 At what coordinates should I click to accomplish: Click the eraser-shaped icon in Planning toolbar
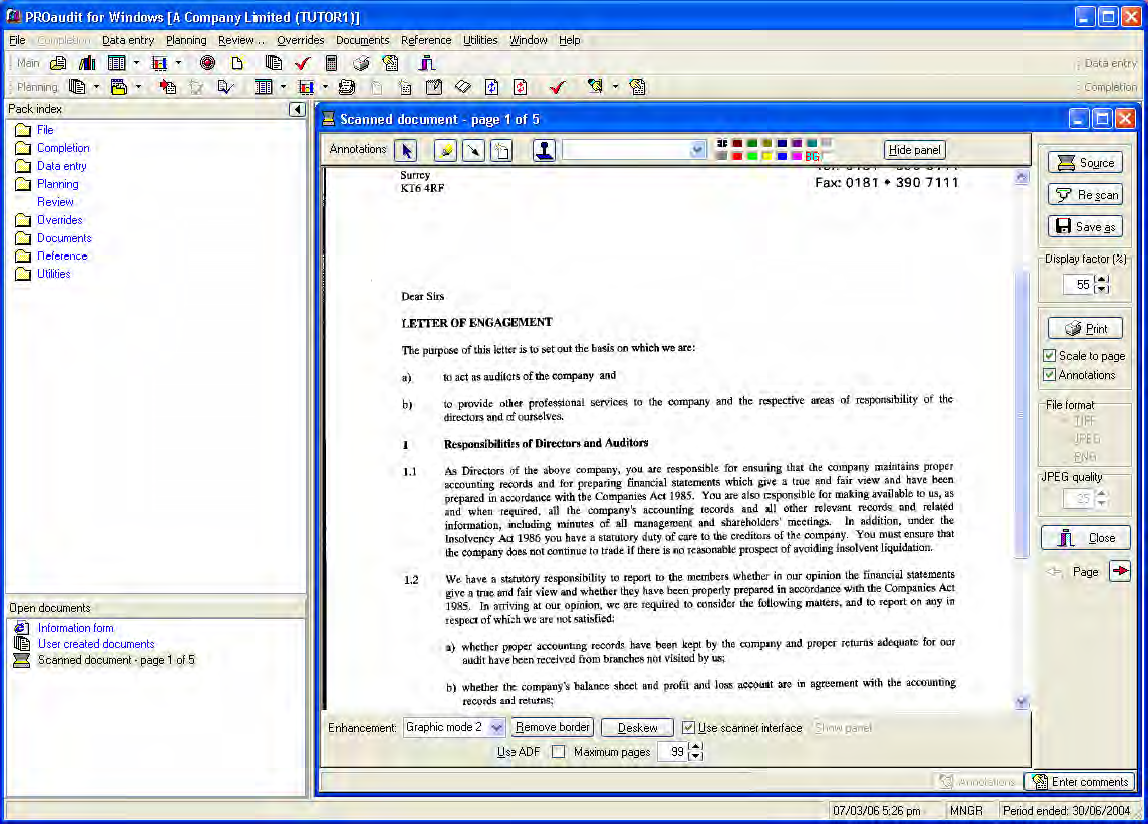pos(463,87)
